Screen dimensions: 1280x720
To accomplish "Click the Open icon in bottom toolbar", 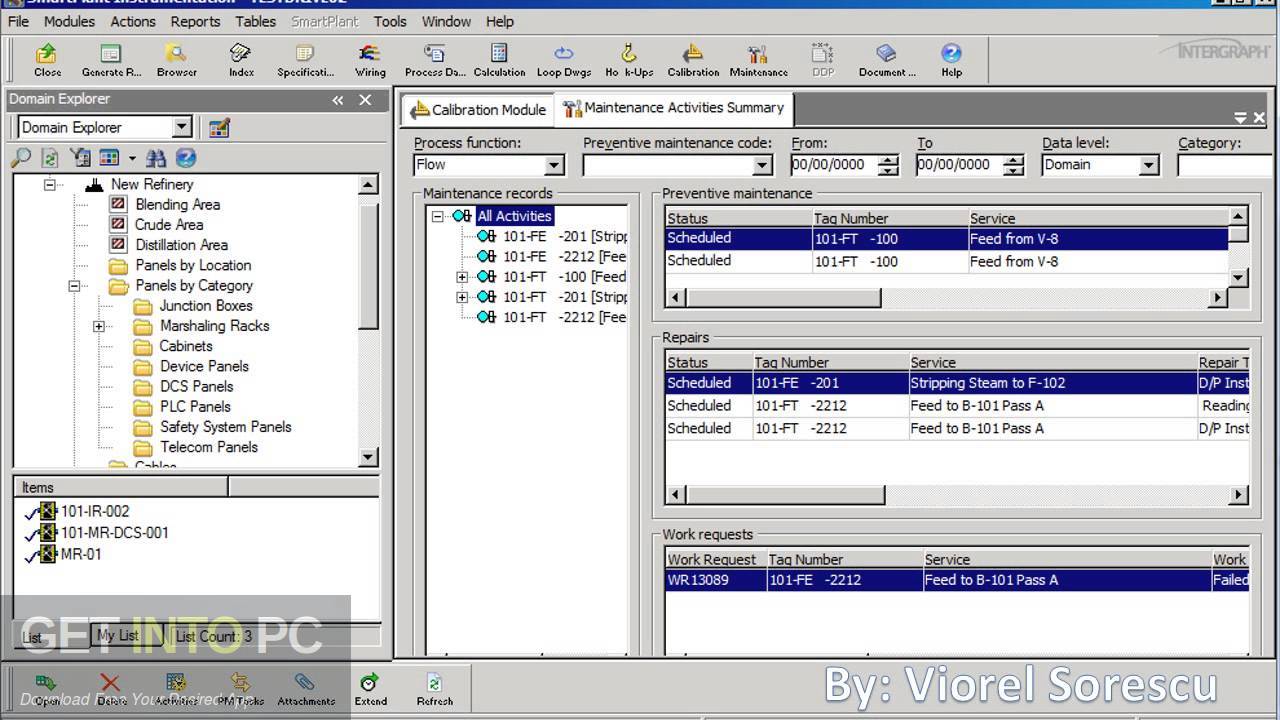I will pos(47,689).
